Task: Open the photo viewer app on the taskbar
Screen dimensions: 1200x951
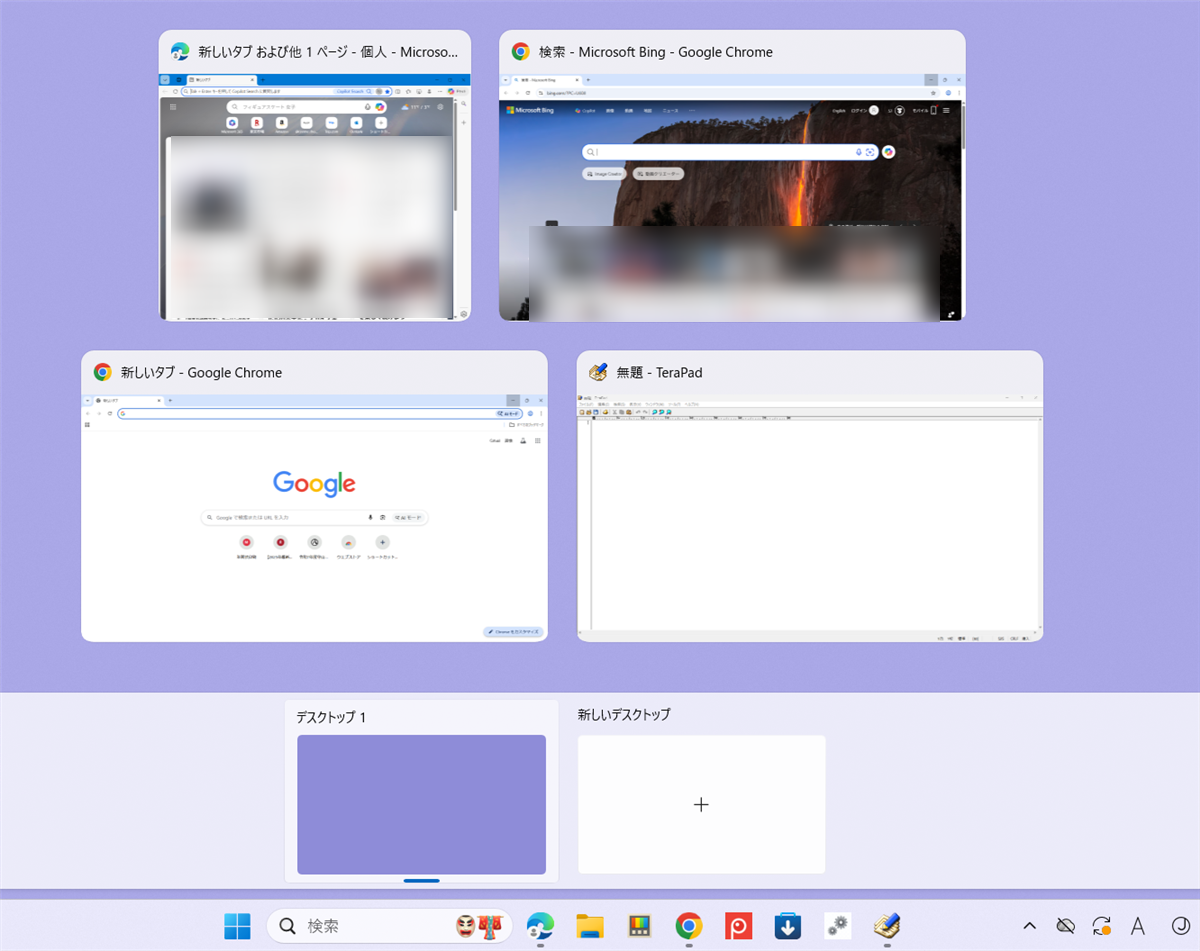Action: 638,925
